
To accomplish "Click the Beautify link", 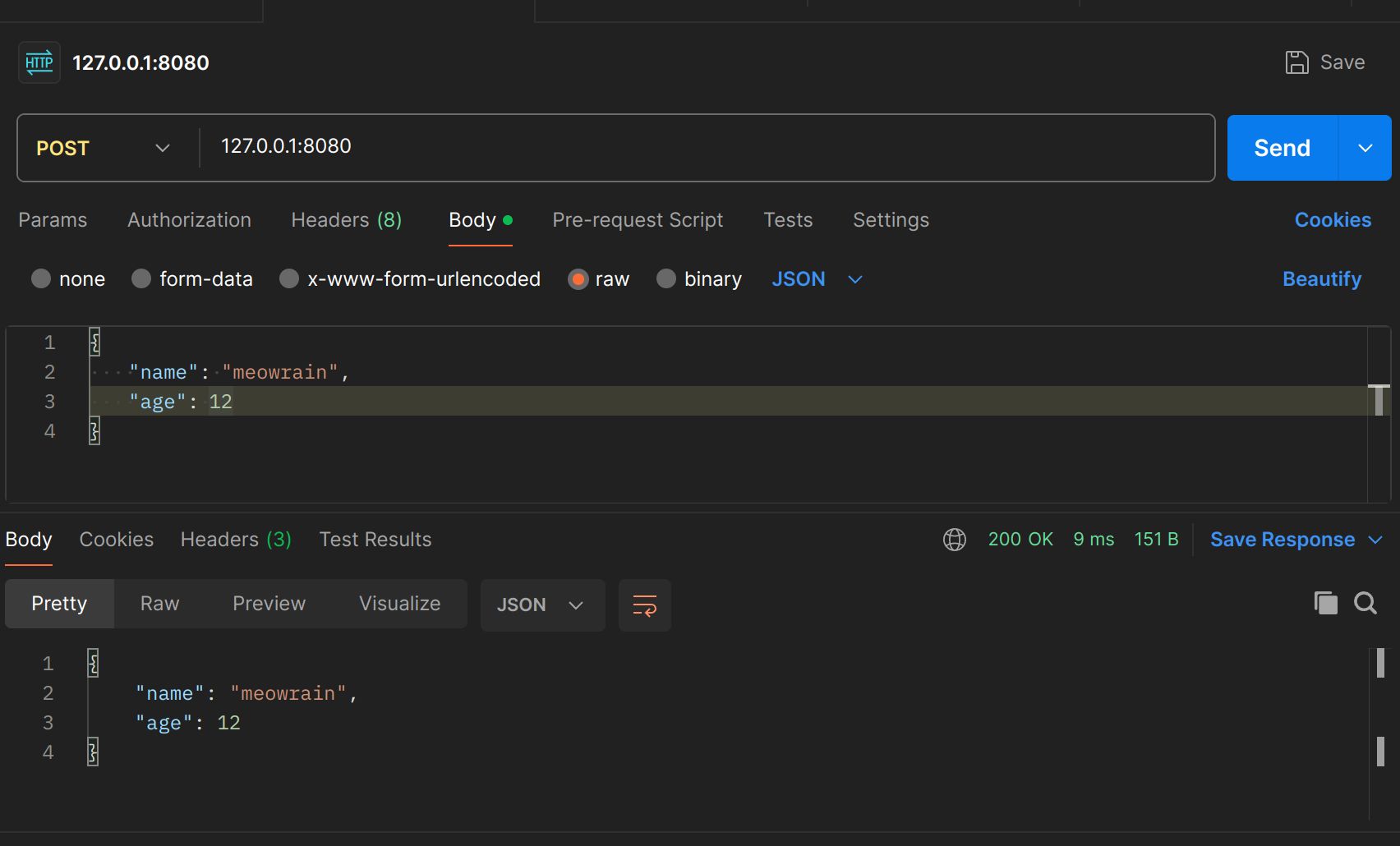I will (x=1321, y=279).
